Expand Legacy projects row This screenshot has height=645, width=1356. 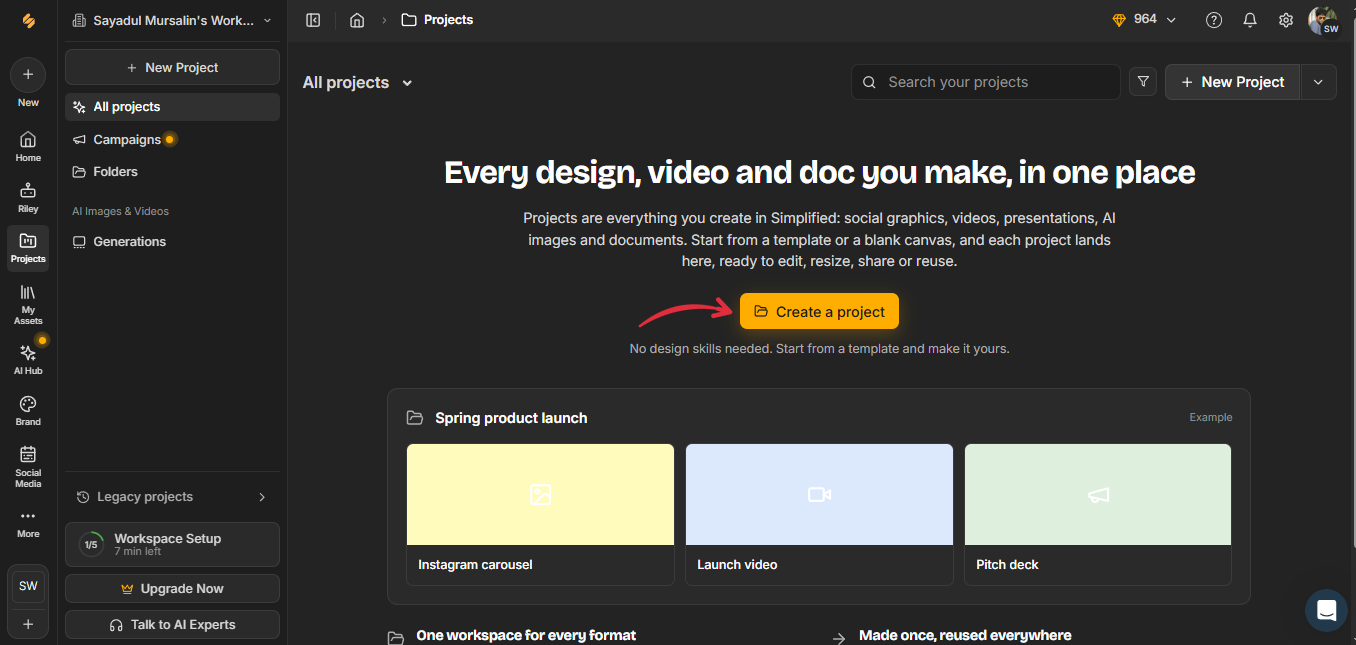[x=172, y=497]
